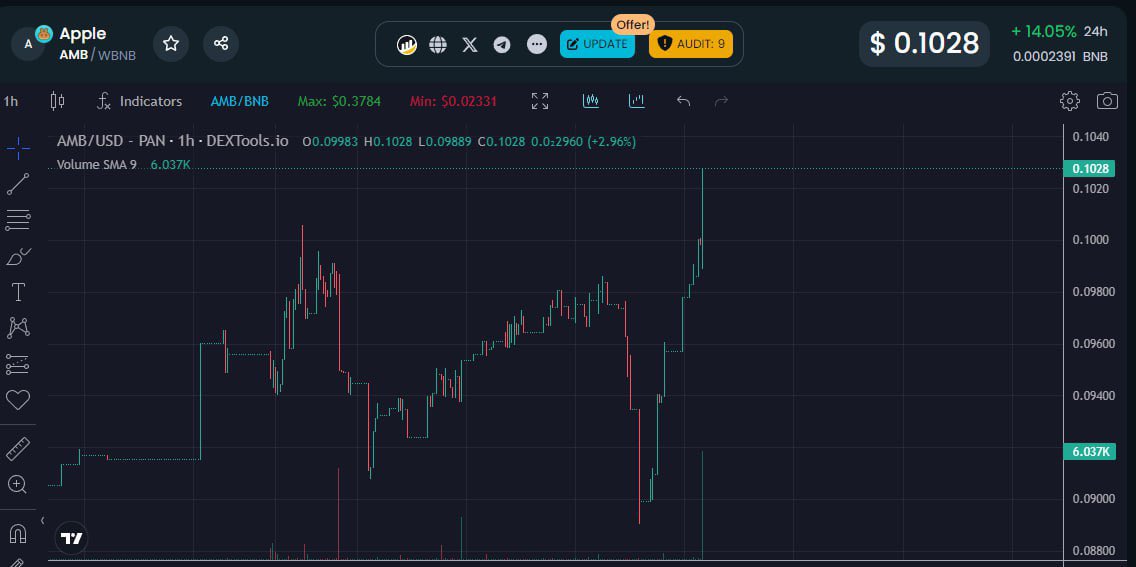Click the 0.1028 current price axis label
Image resolution: width=1136 pixels, height=567 pixels.
1088,169
